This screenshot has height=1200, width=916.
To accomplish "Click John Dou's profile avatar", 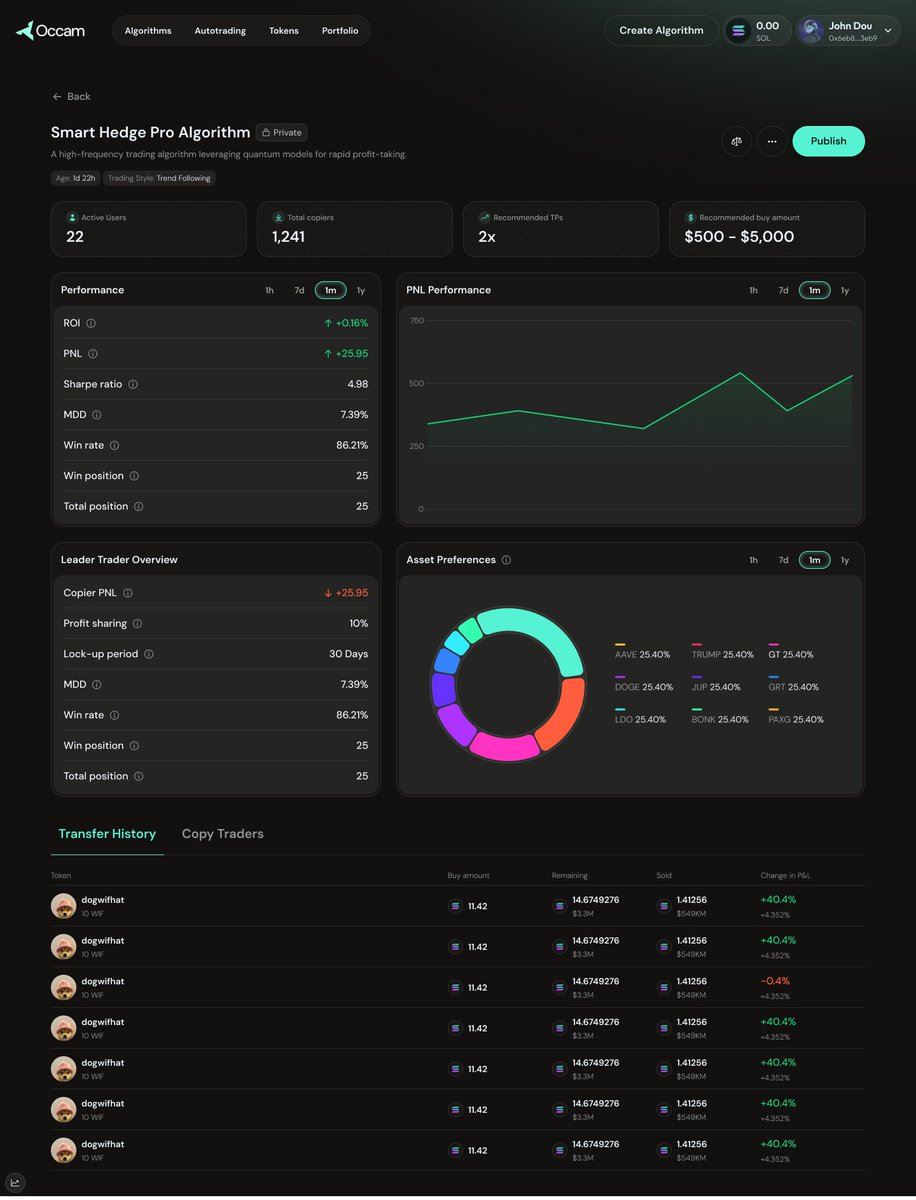I will click(x=811, y=31).
